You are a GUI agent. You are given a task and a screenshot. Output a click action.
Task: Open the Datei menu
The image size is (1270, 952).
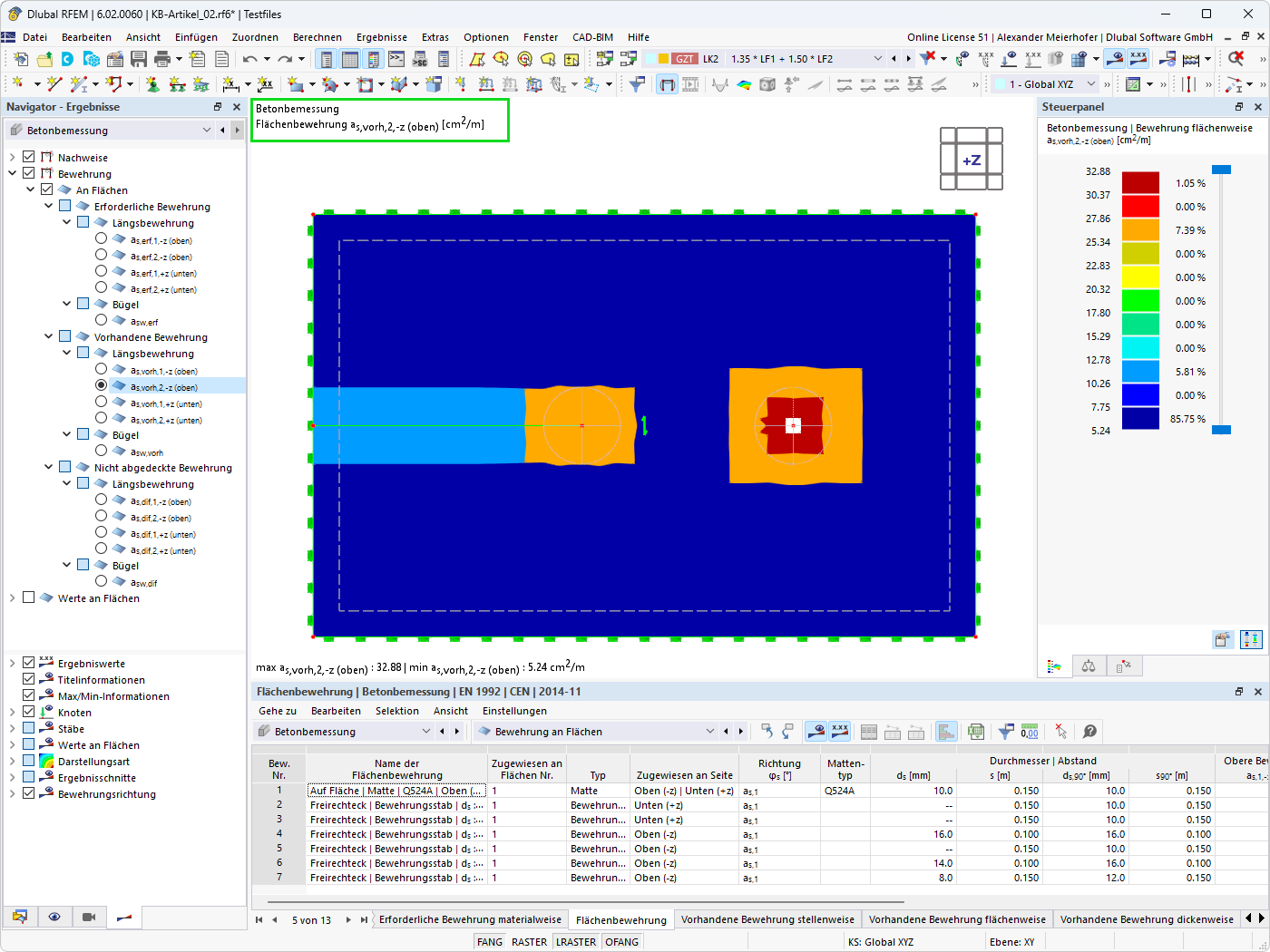[35, 37]
